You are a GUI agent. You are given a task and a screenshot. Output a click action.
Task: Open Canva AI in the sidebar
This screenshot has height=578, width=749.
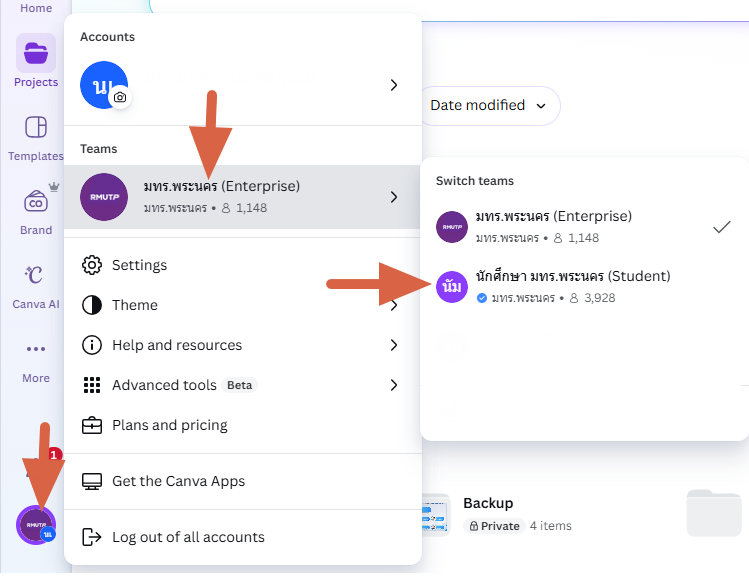tap(36, 284)
